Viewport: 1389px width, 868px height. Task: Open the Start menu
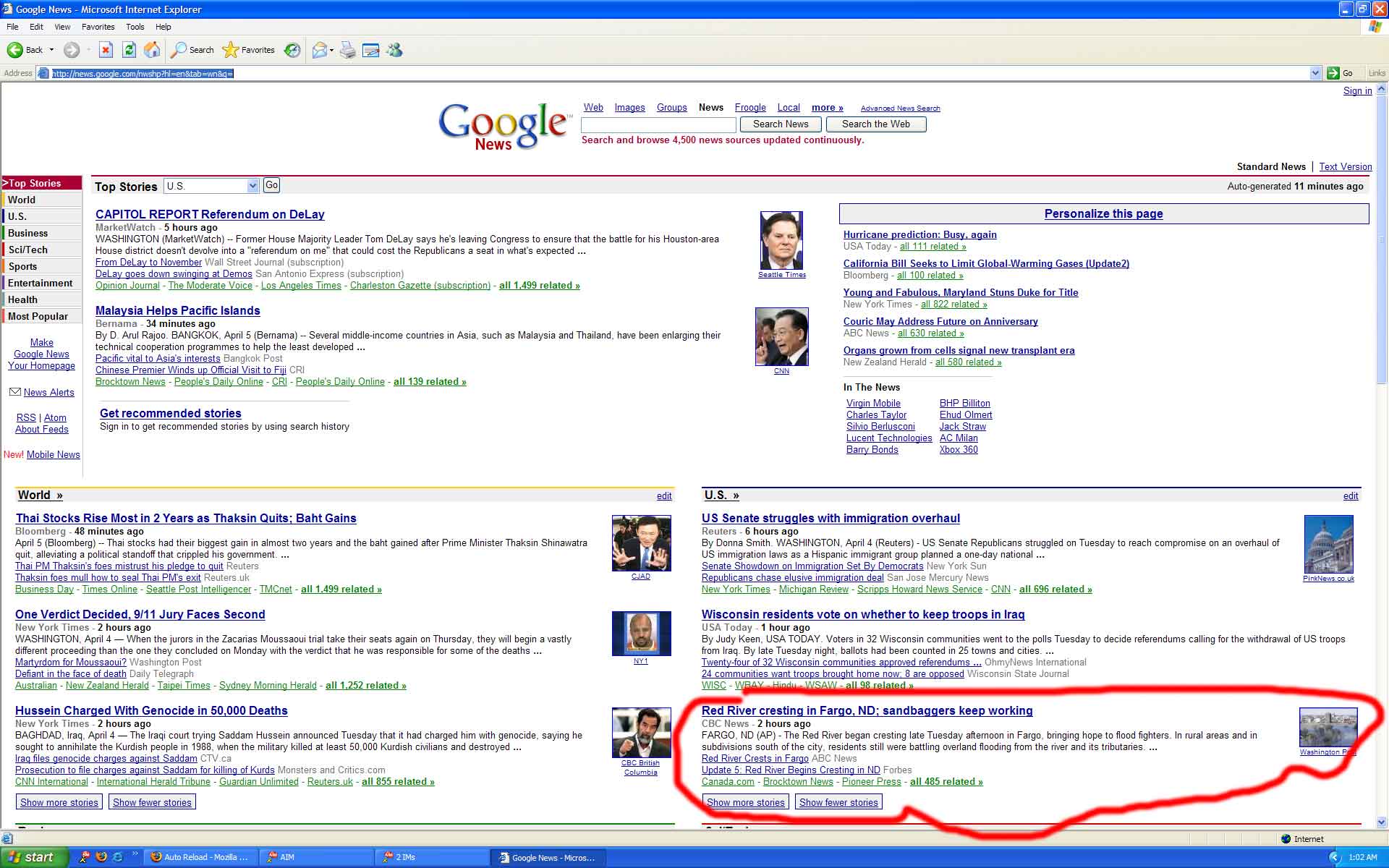coord(34,857)
